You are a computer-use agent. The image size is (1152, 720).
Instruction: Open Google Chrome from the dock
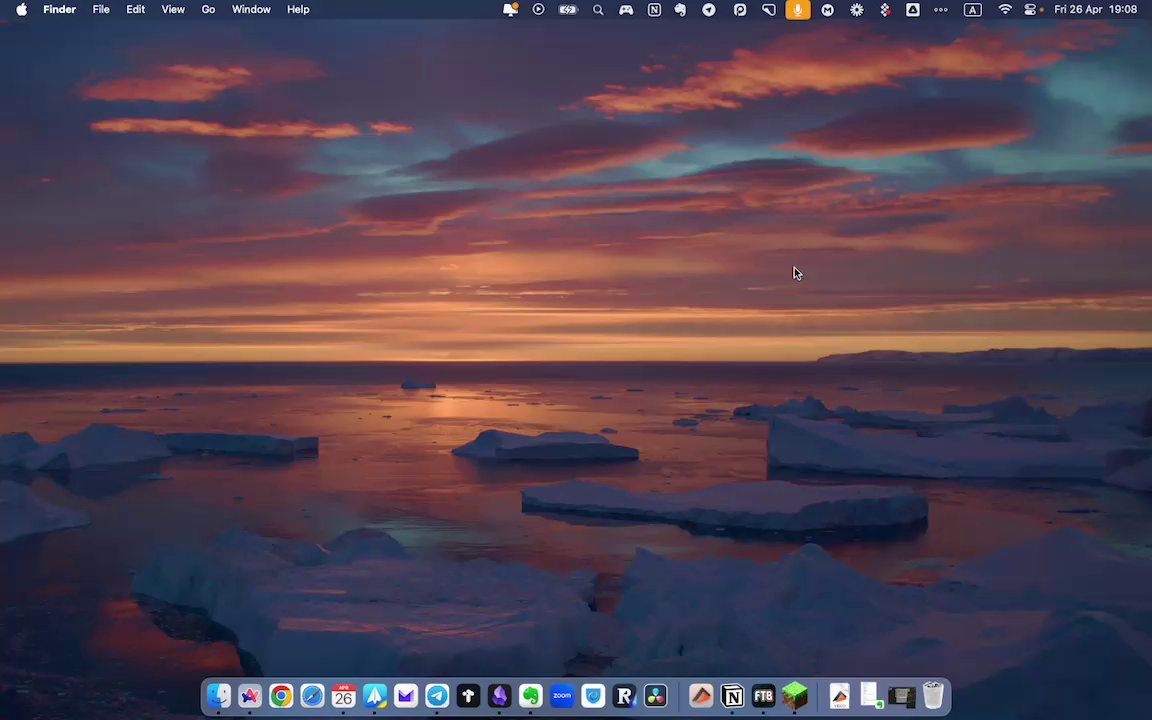point(281,696)
